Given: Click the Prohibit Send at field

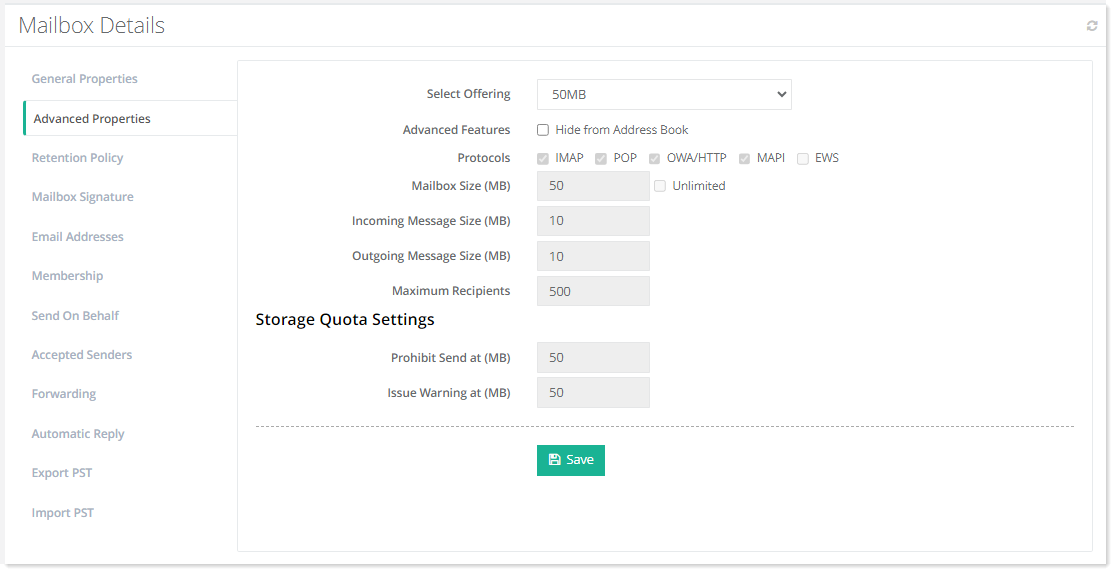Looking at the screenshot, I should pyautogui.click(x=593, y=358).
